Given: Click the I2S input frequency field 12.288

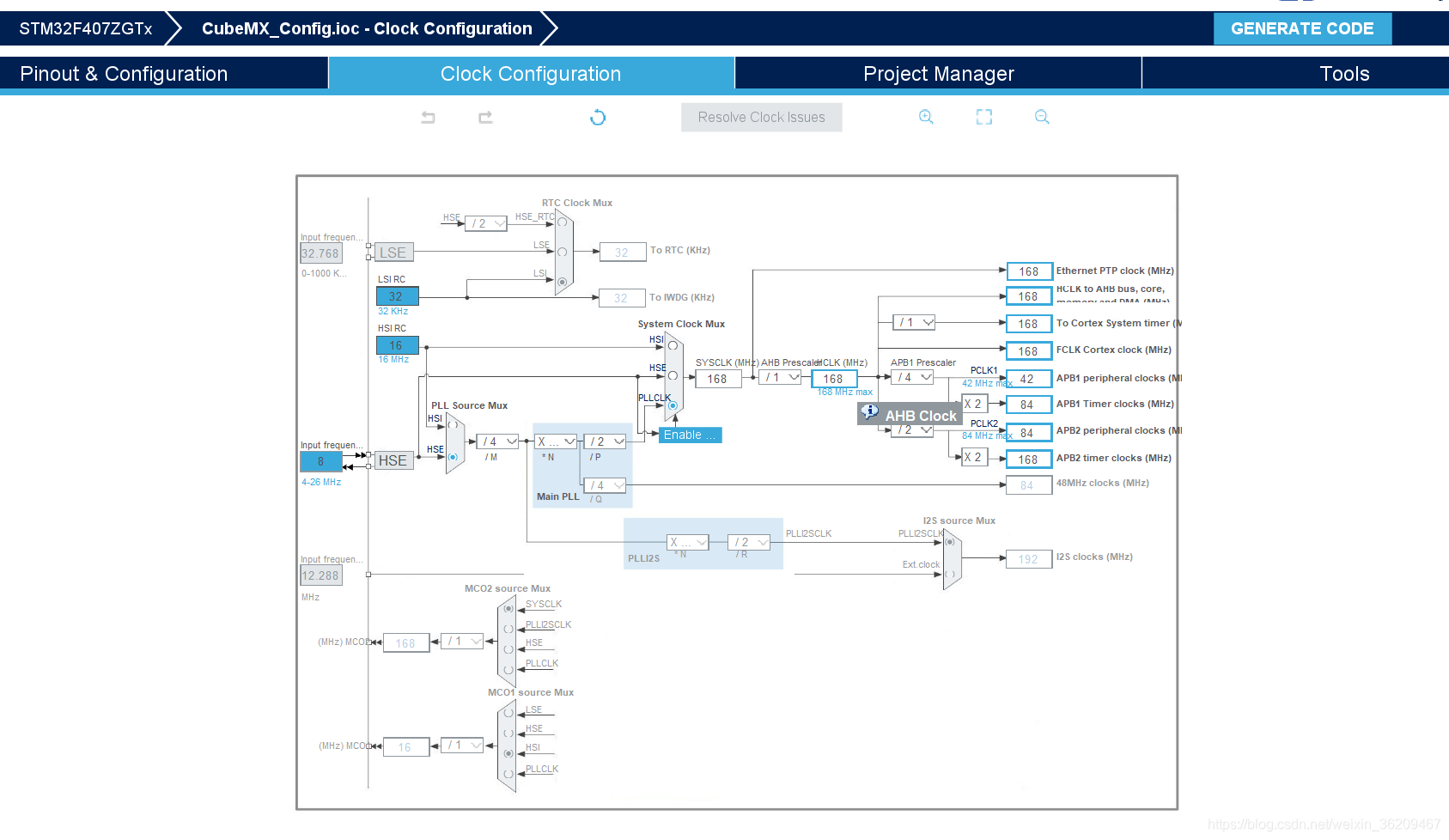Looking at the screenshot, I should pos(321,575).
